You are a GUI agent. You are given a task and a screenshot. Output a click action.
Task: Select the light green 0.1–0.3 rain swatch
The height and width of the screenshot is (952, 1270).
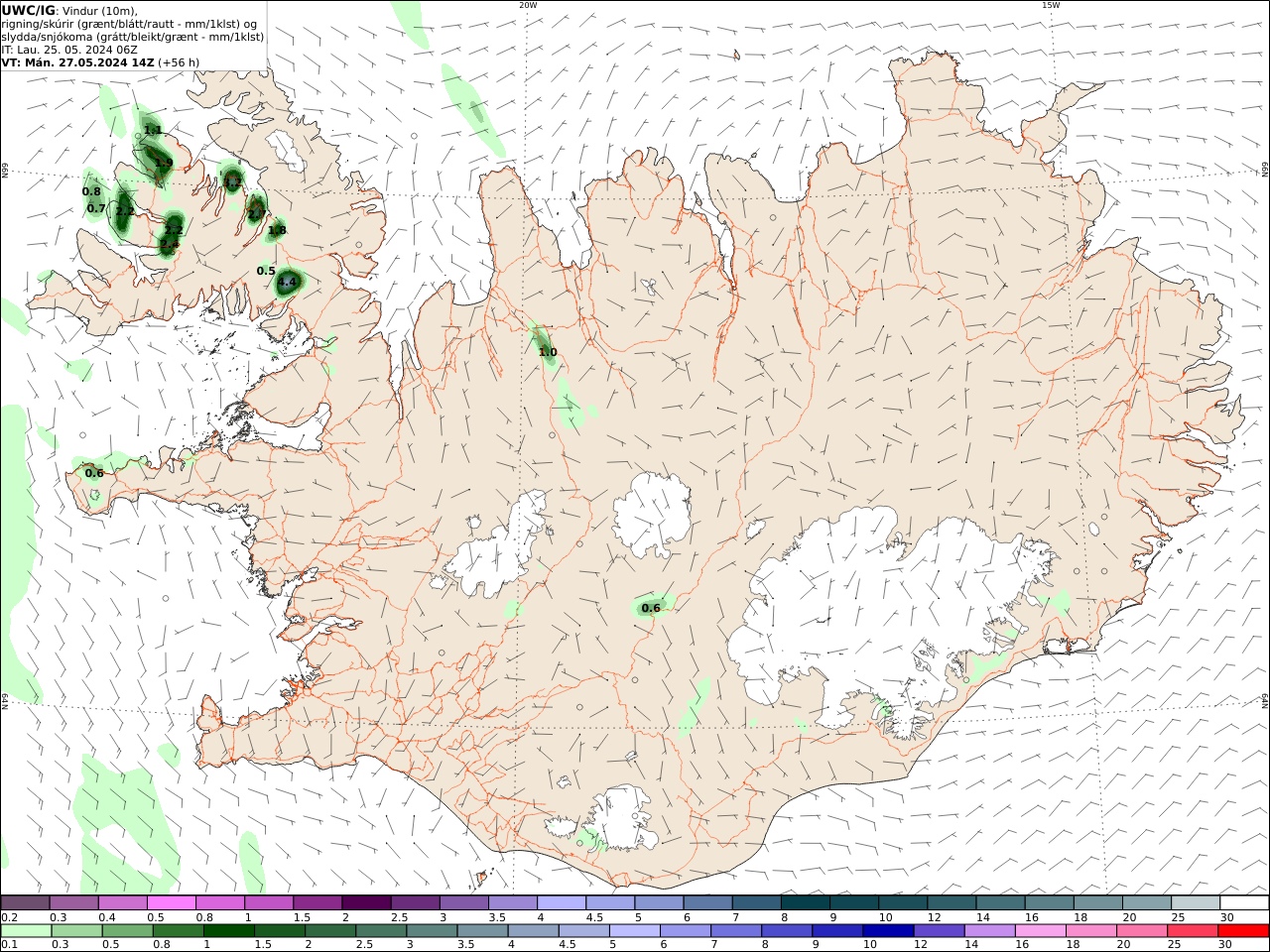26,930
